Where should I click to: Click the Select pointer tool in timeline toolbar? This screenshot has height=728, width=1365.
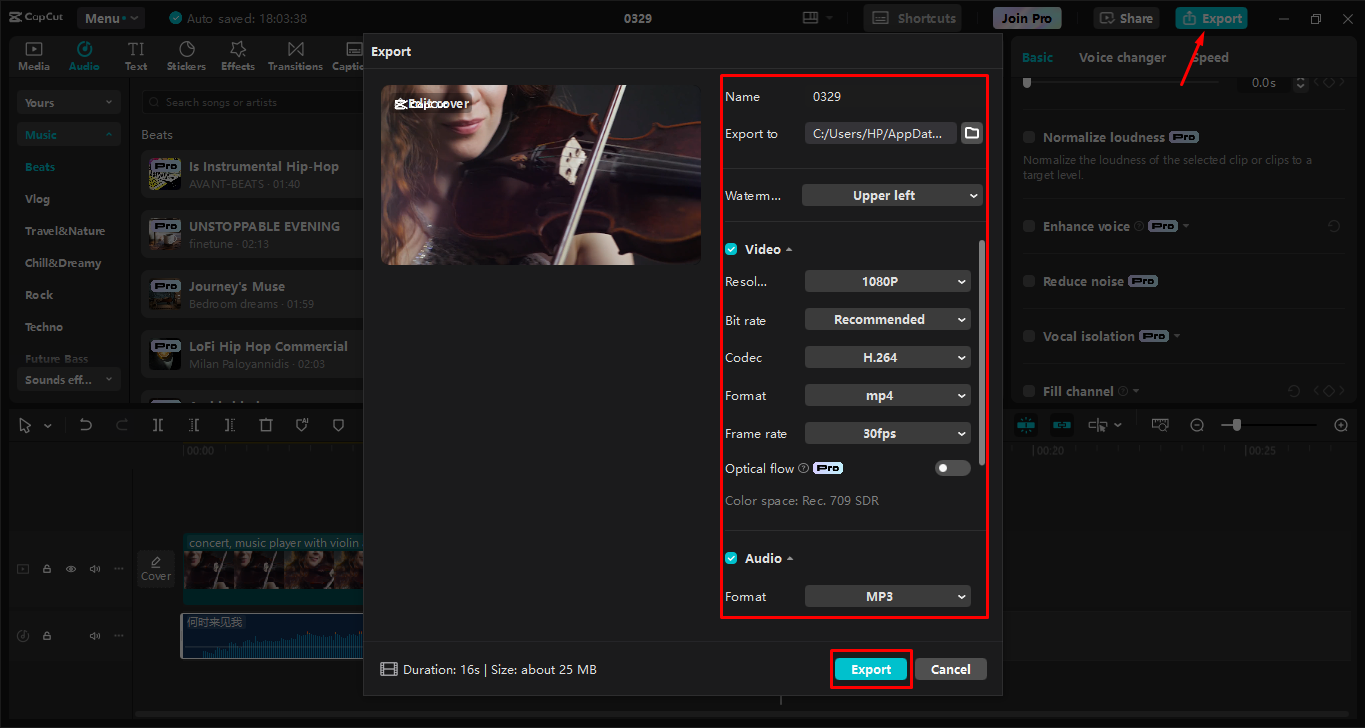26,425
